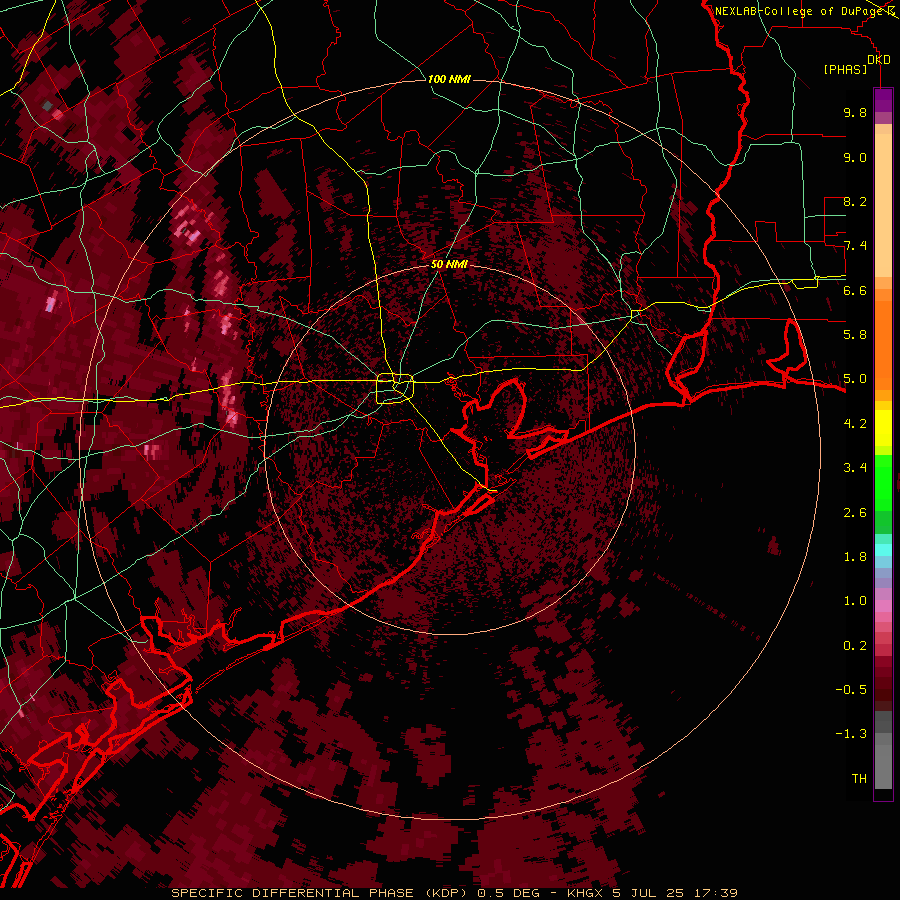Screen dimensions: 900x900
Task: Select the 7.4 scale value
Action: [855, 246]
